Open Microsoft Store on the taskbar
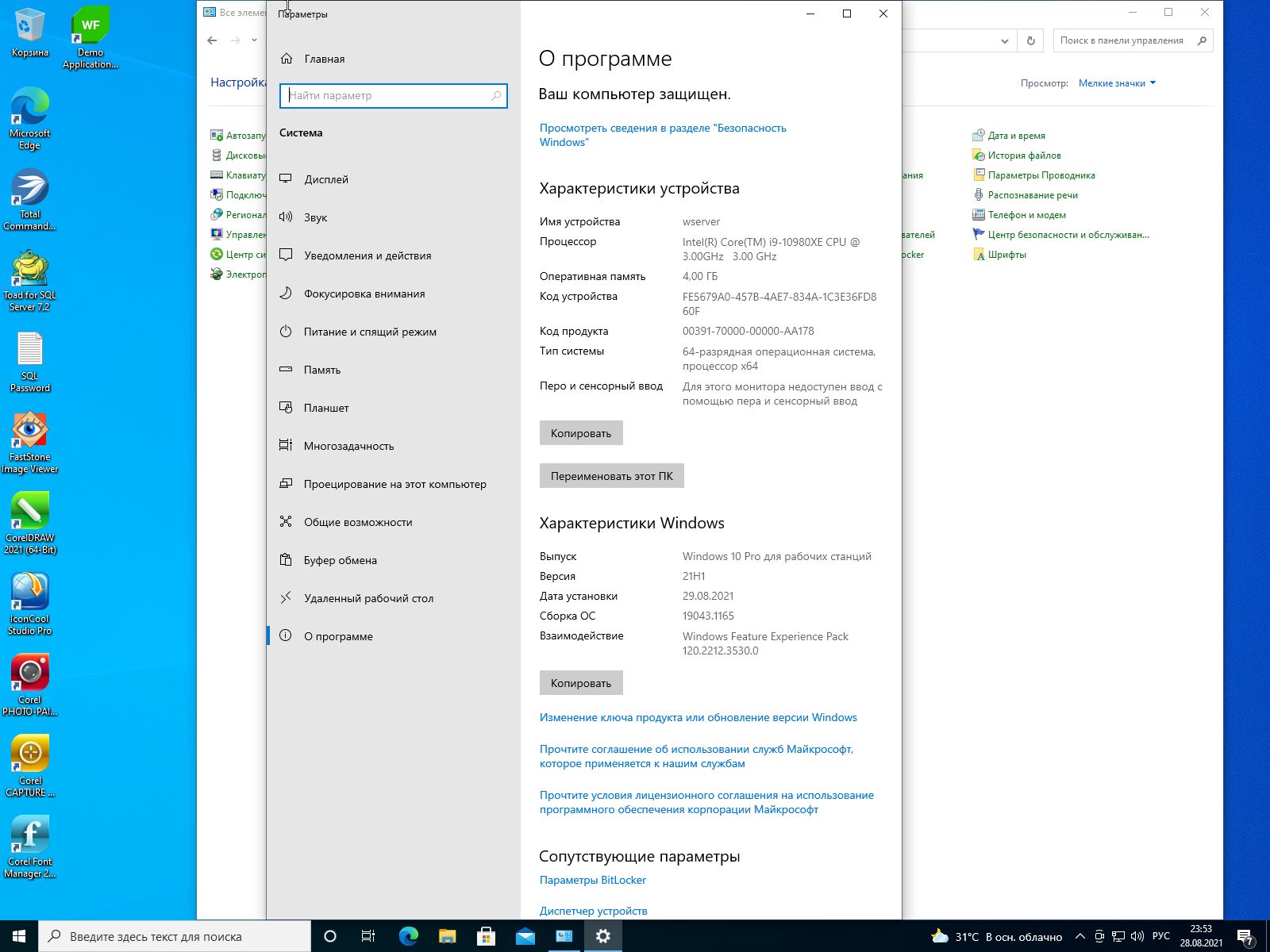 click(487, 936)
